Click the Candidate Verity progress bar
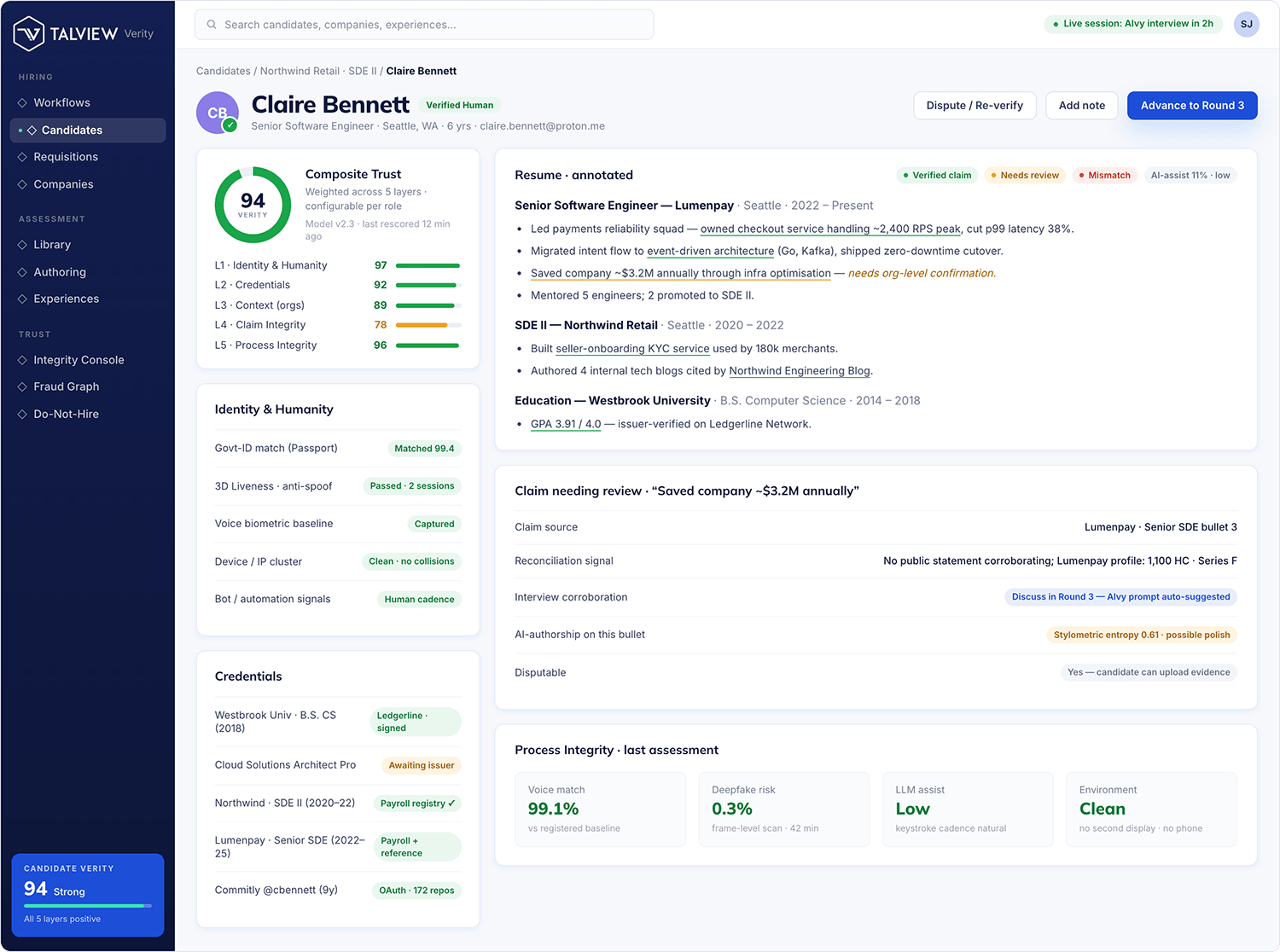1280x952 pixels. pos(88,906)
